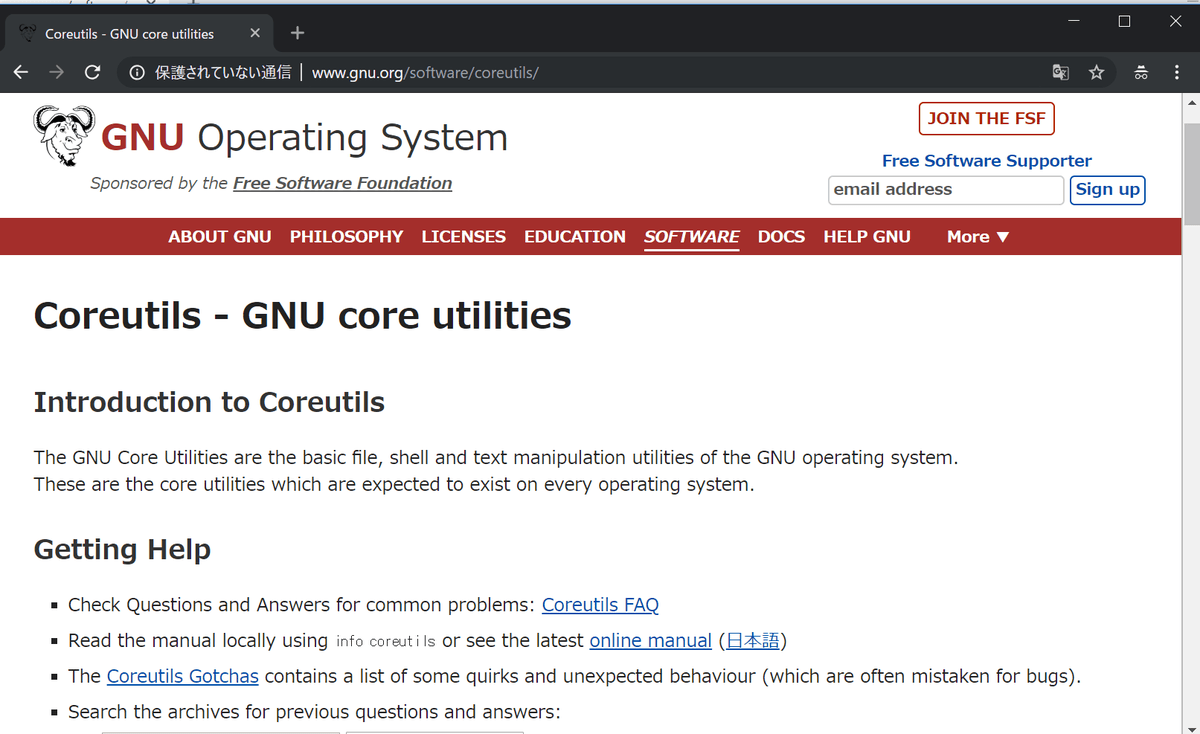The width and height of the screenshot is (1200, 734).
Task: Reload the page with the refresh icon
Action: click(92, 72)
